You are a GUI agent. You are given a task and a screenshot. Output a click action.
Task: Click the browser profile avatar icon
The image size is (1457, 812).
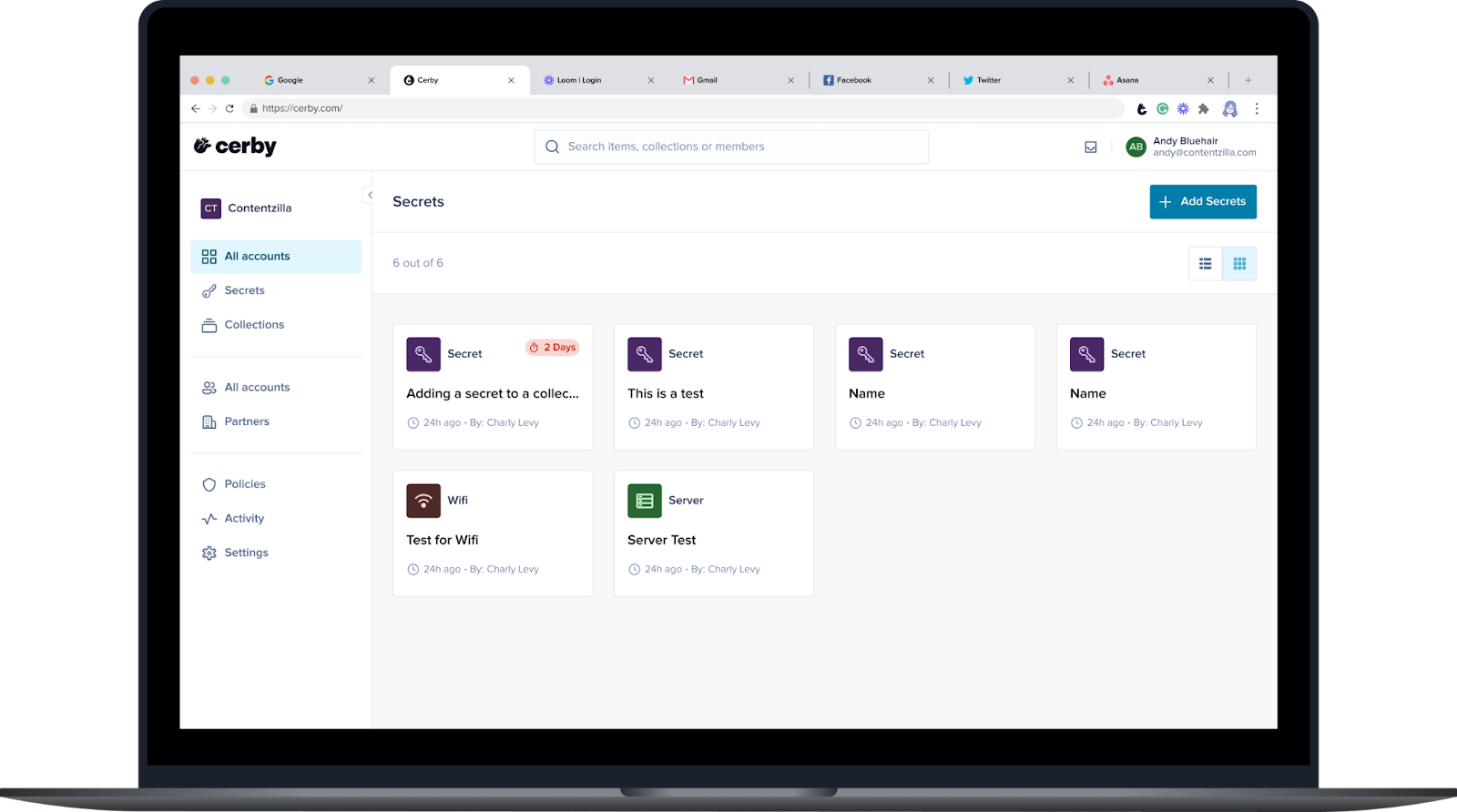(1230, 108)
